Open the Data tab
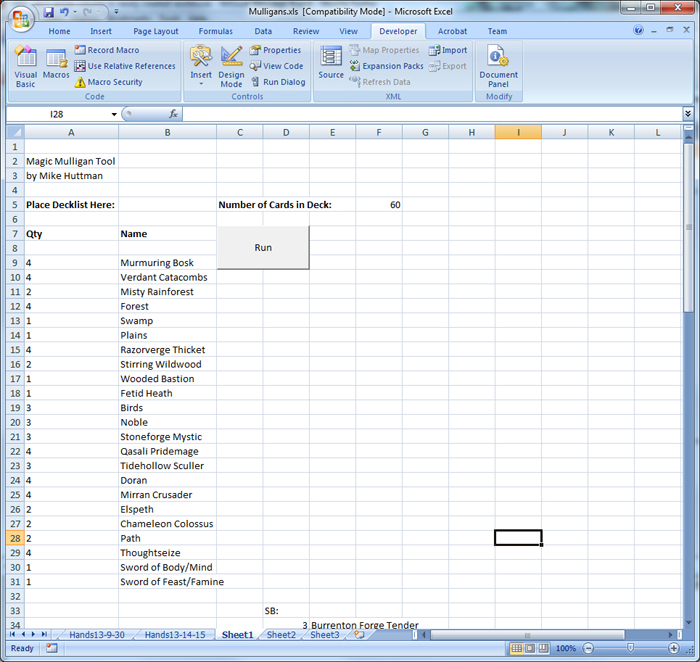700x662 pixels. tap(263, 31)
